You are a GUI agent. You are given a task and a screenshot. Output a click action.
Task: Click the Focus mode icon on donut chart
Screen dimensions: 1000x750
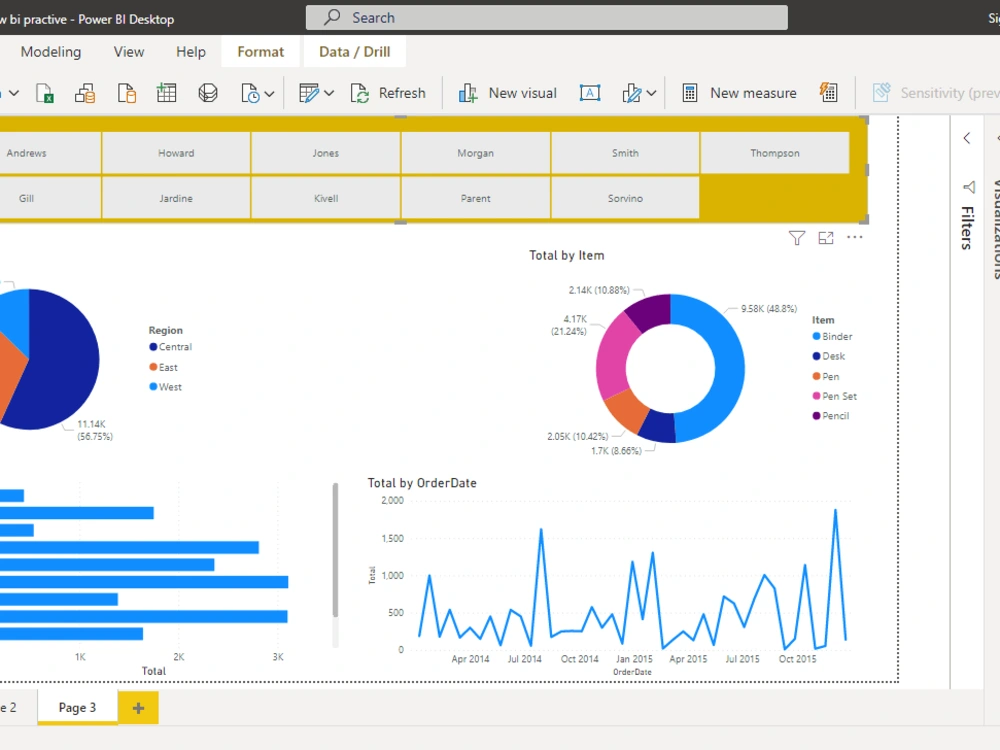[x=826, y=238]
